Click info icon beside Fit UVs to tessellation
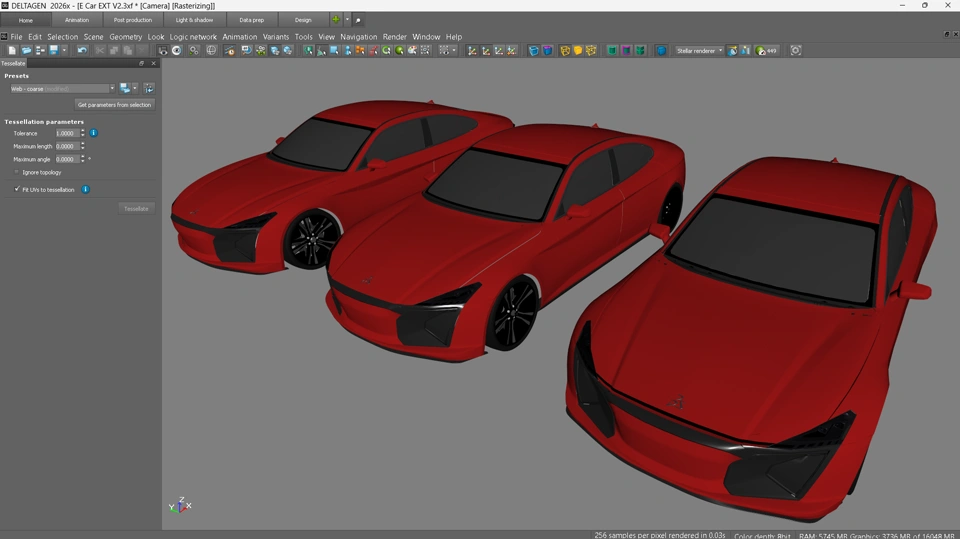 [86, 189]
